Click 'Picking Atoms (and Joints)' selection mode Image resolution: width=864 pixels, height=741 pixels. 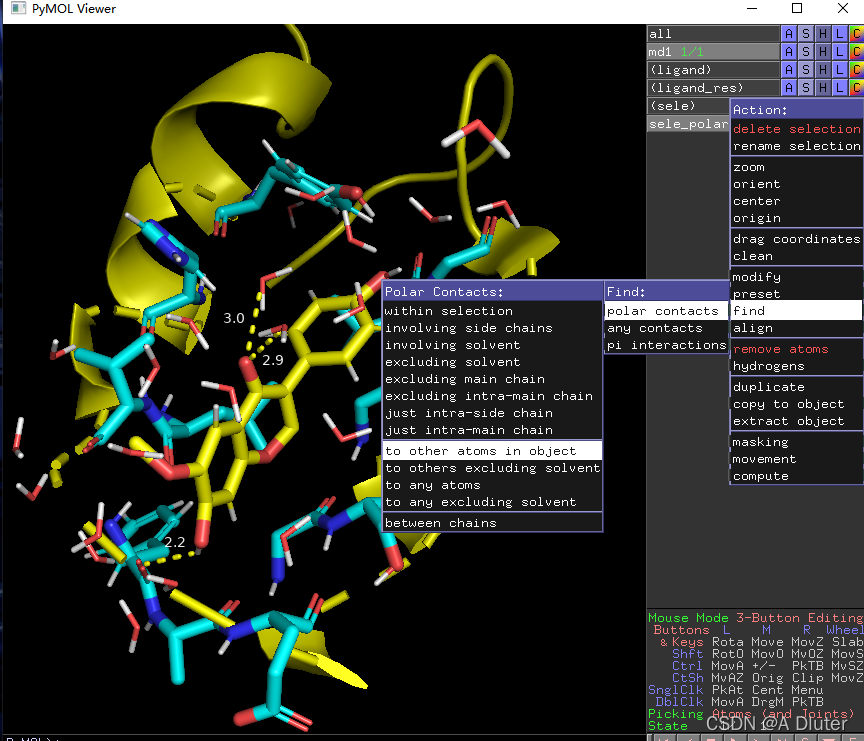tap(752, 714)
